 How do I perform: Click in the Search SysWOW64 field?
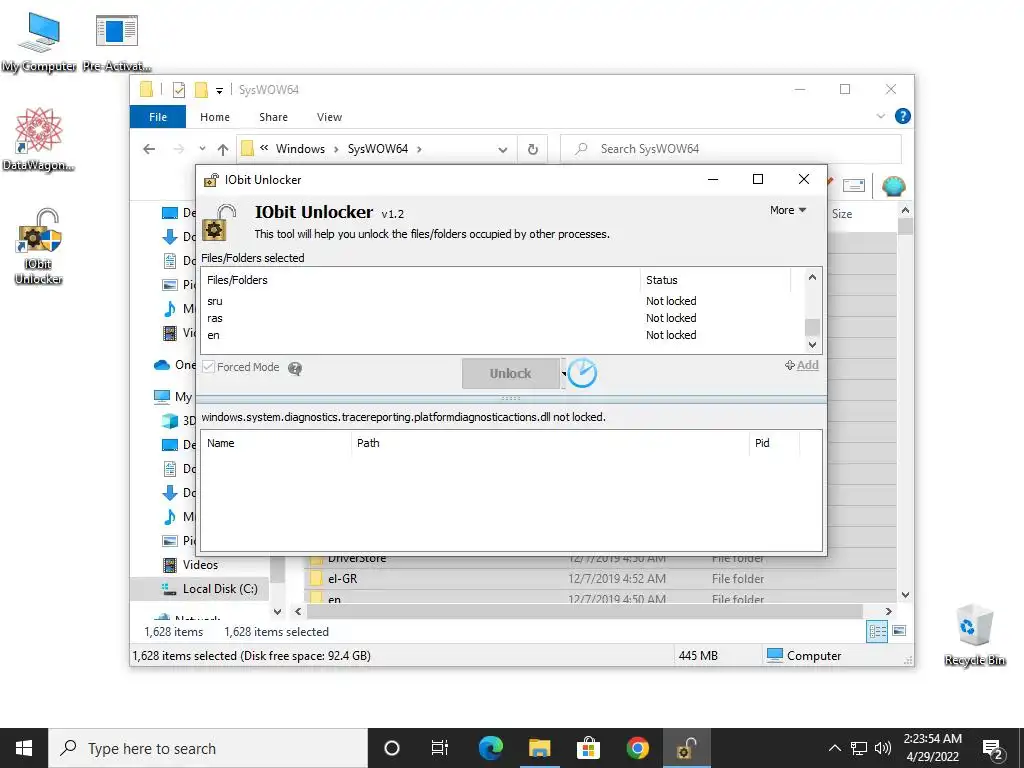coord(731,149)
